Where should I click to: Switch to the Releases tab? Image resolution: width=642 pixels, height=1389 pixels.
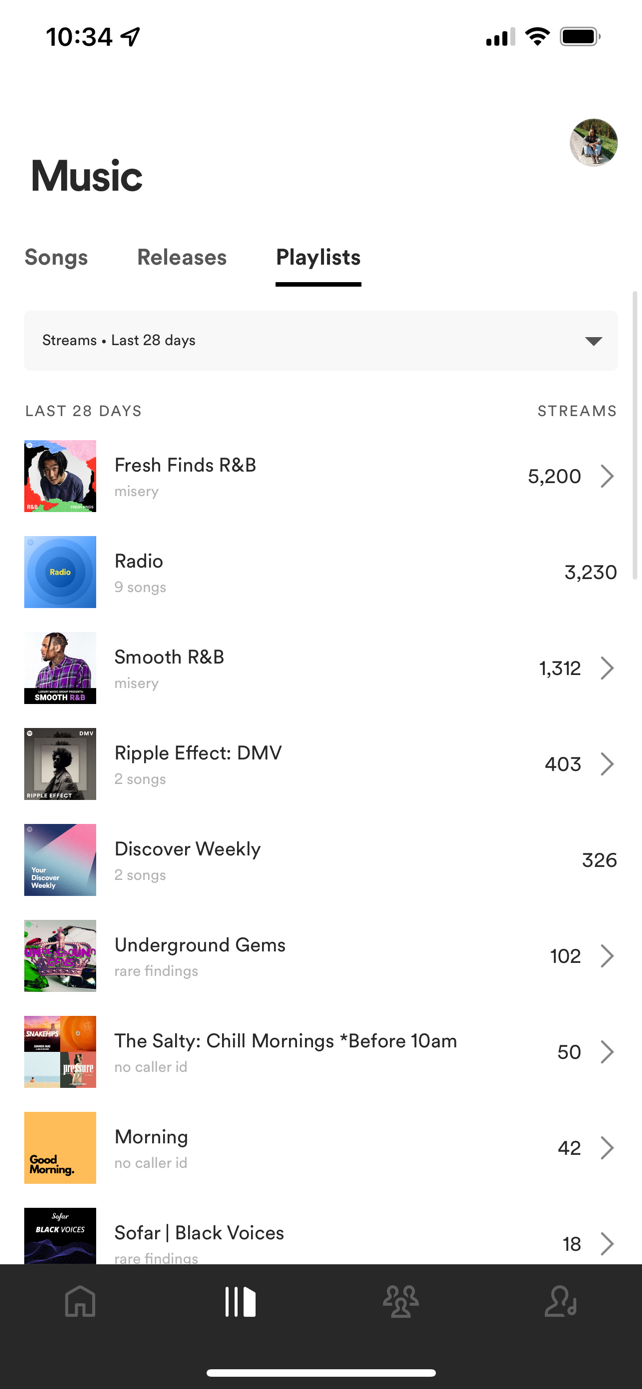182,257
